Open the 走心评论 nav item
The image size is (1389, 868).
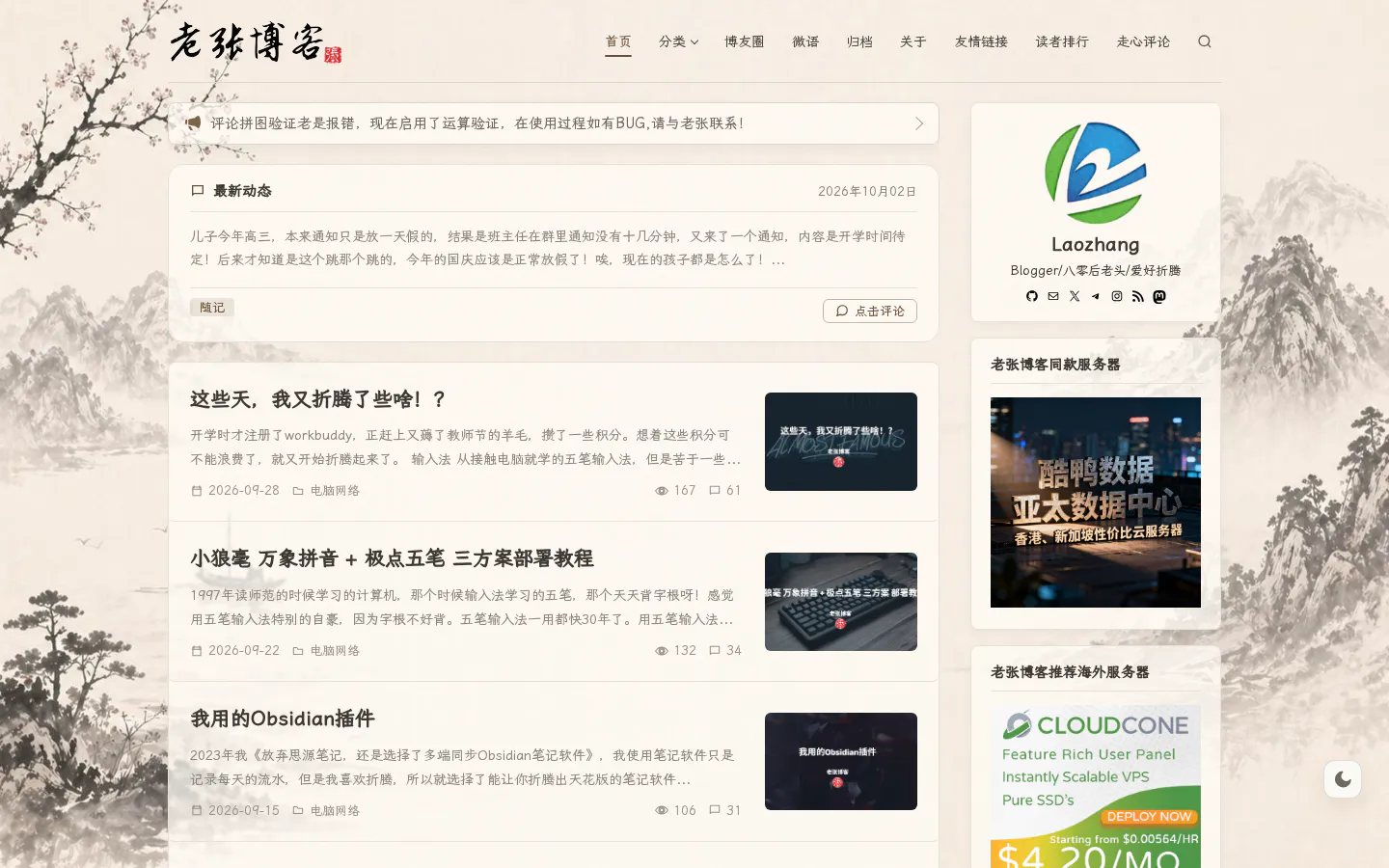(1143, 41)
